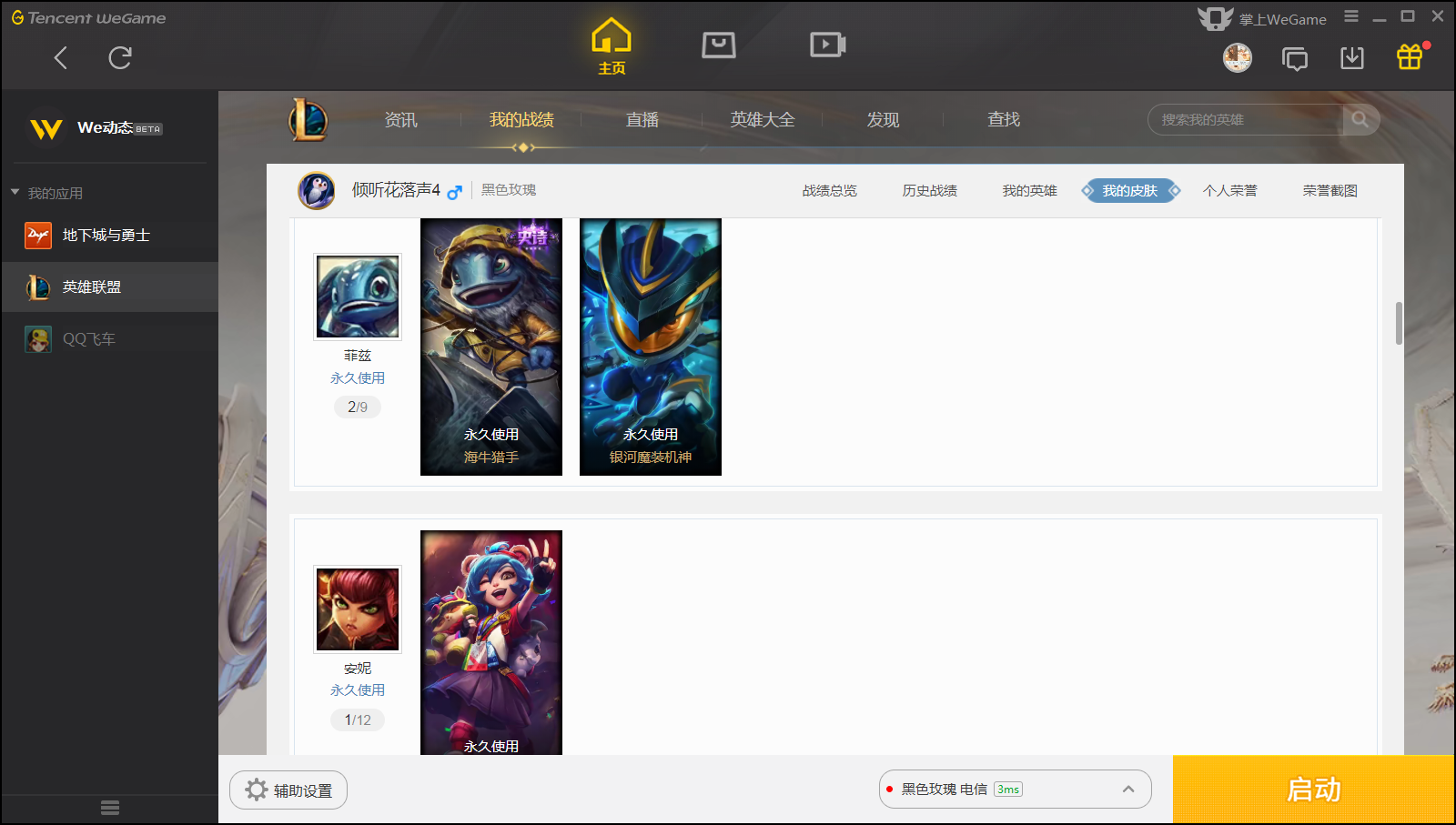The width and height of the screenshot is (1456, 825).
Task: Click the We动态 logo icon
Action: (46, 128)
